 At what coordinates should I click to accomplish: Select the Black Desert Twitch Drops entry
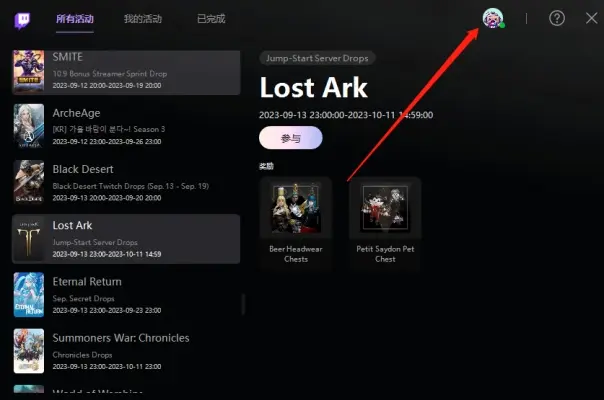point(126,182)
